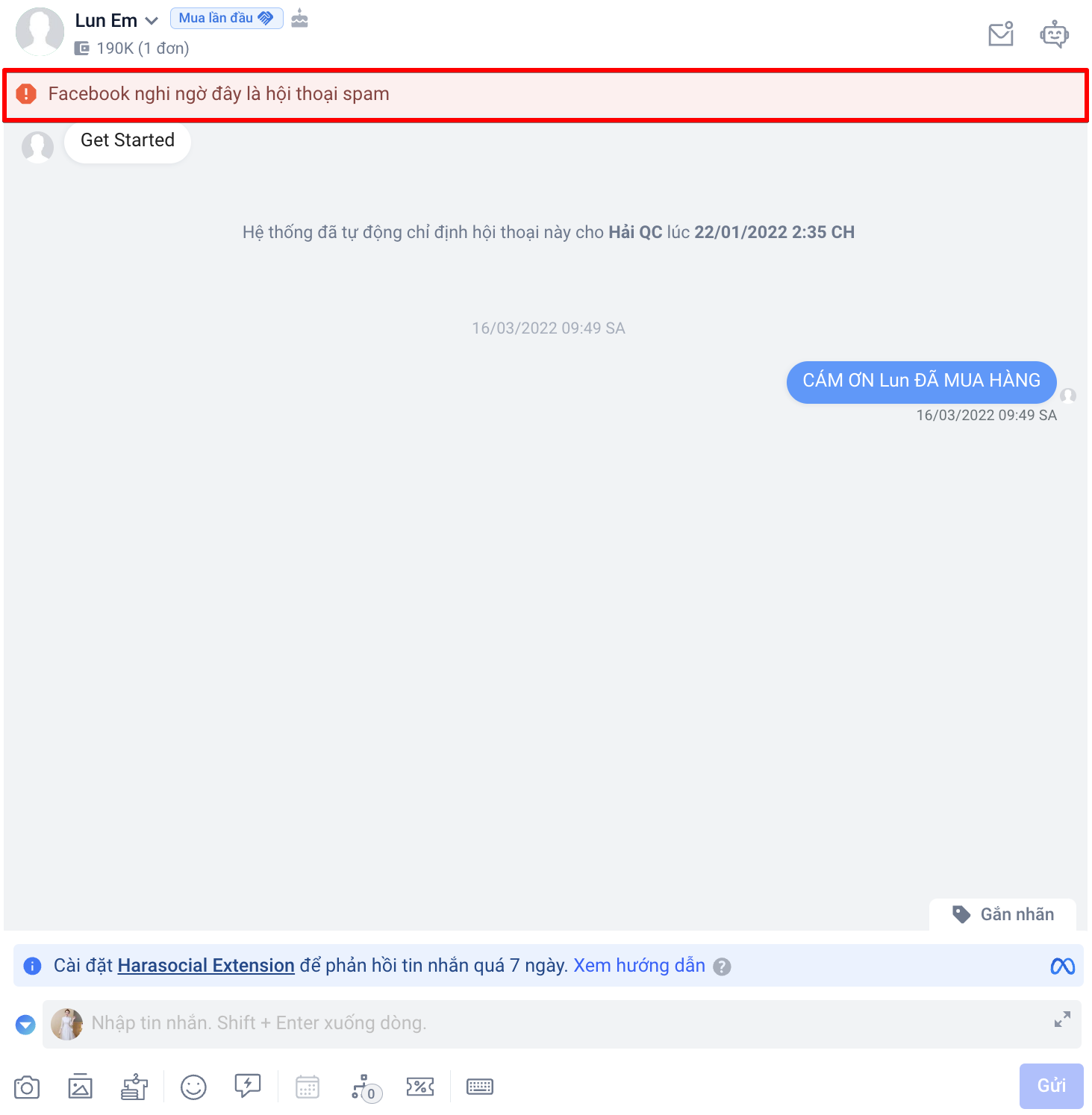The width and height of the screenshot is (1092, 1115).
Task: Click the Gửi send button
Action: pyautogui.click(x=1051, y=1086)
